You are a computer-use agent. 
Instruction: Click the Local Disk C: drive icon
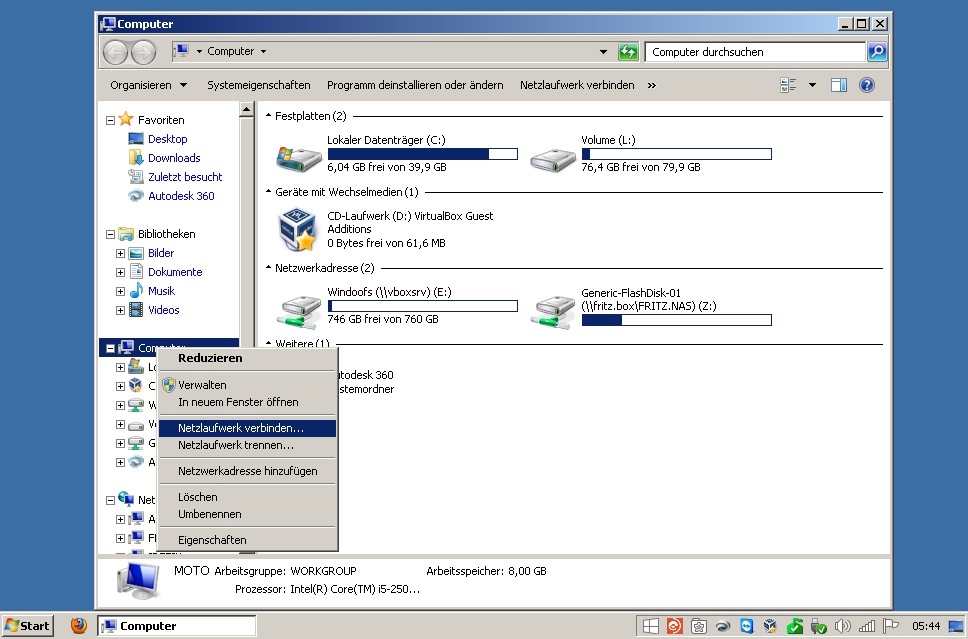coord(297,157)
